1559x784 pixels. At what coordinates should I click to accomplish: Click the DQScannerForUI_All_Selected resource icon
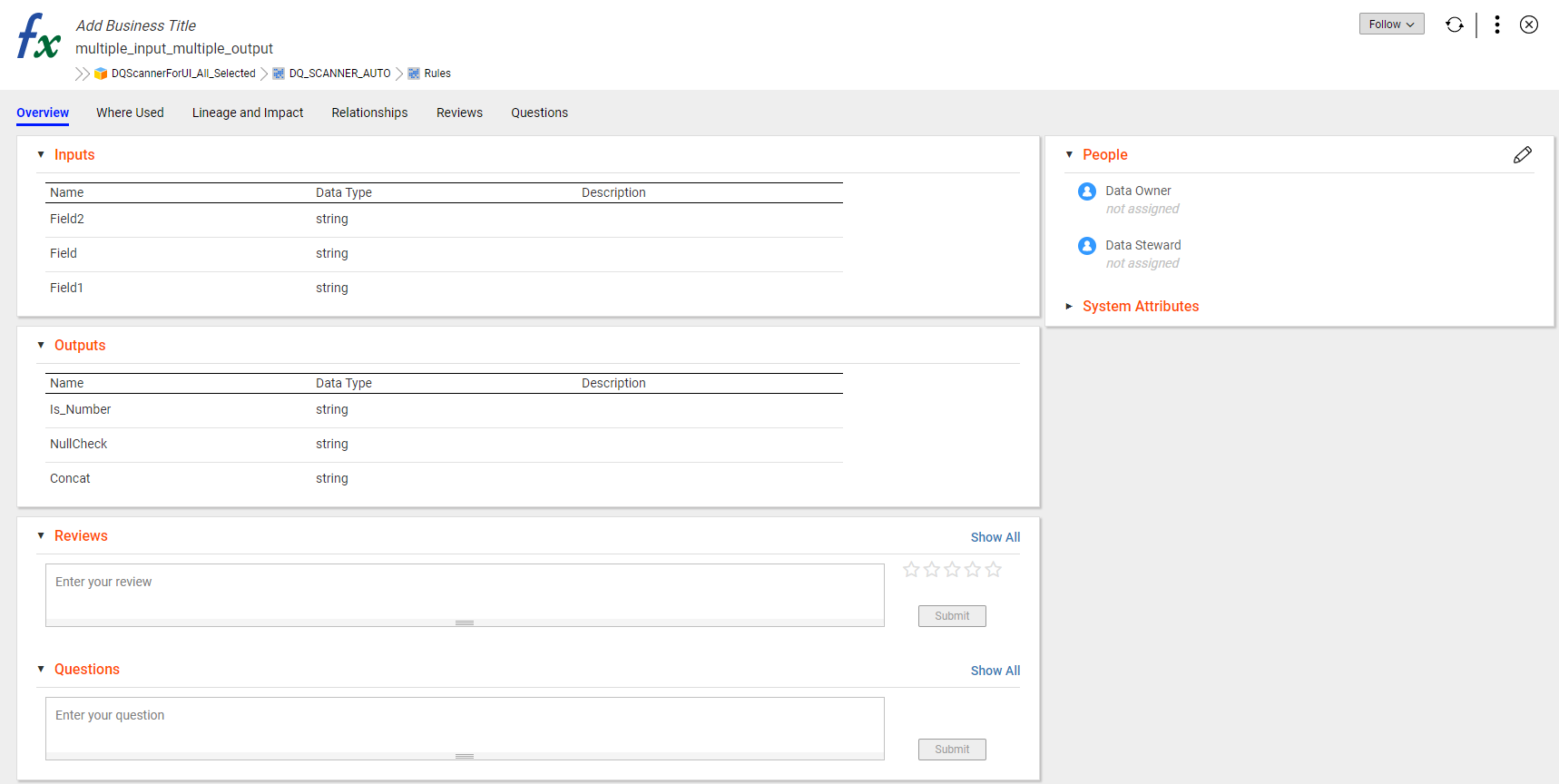click(x=101, y=73)
